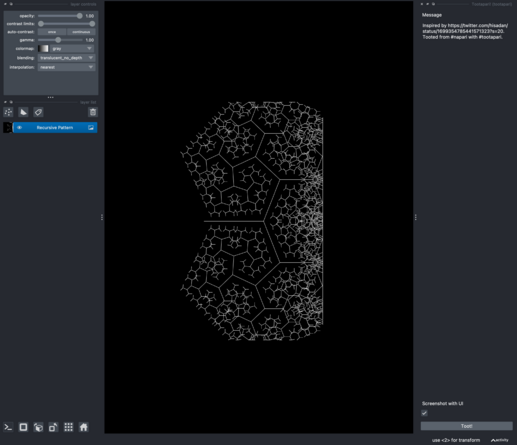Click the Toot! button

(466, 426)
